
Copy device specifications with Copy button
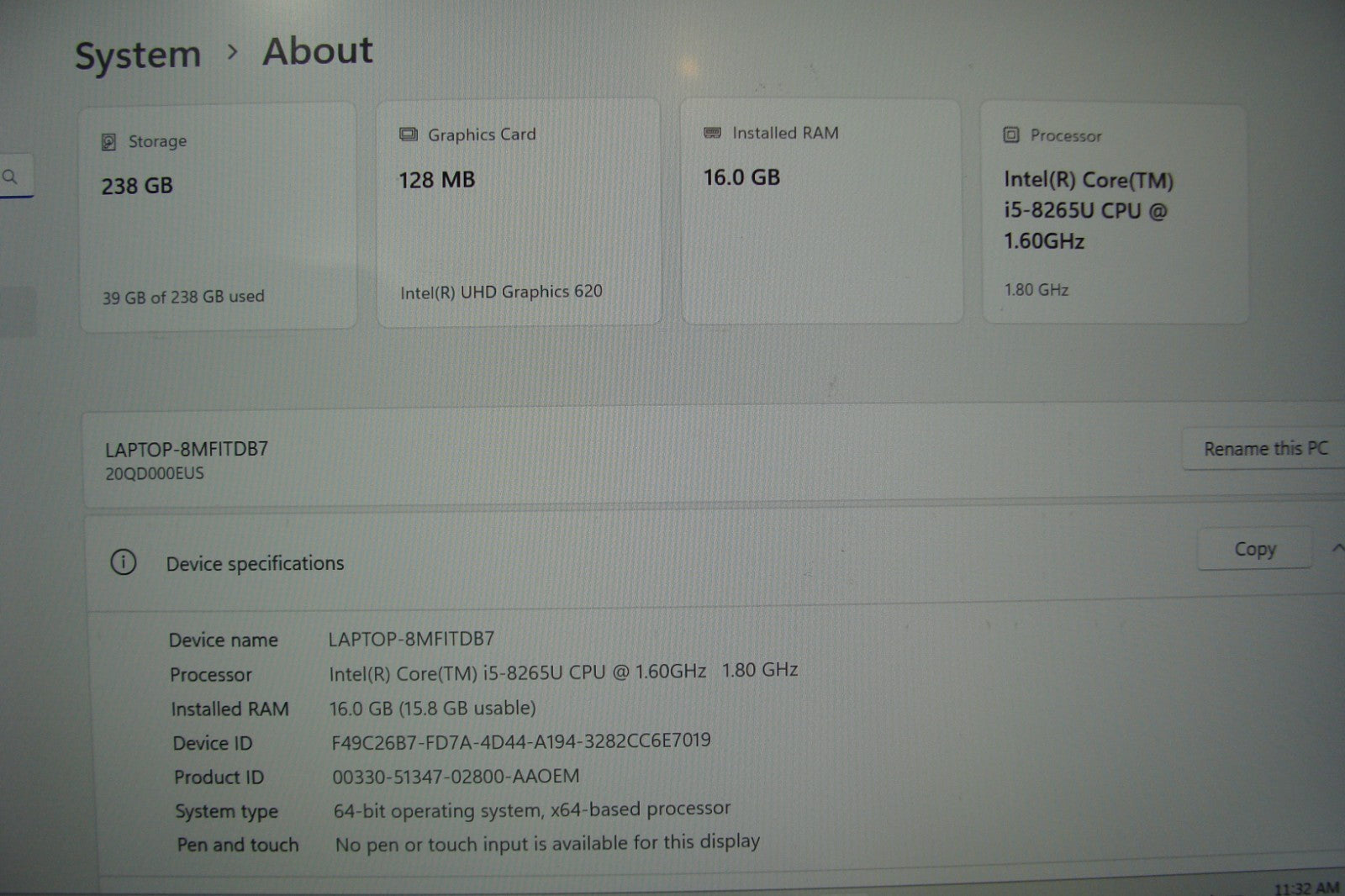point(1254,549)
